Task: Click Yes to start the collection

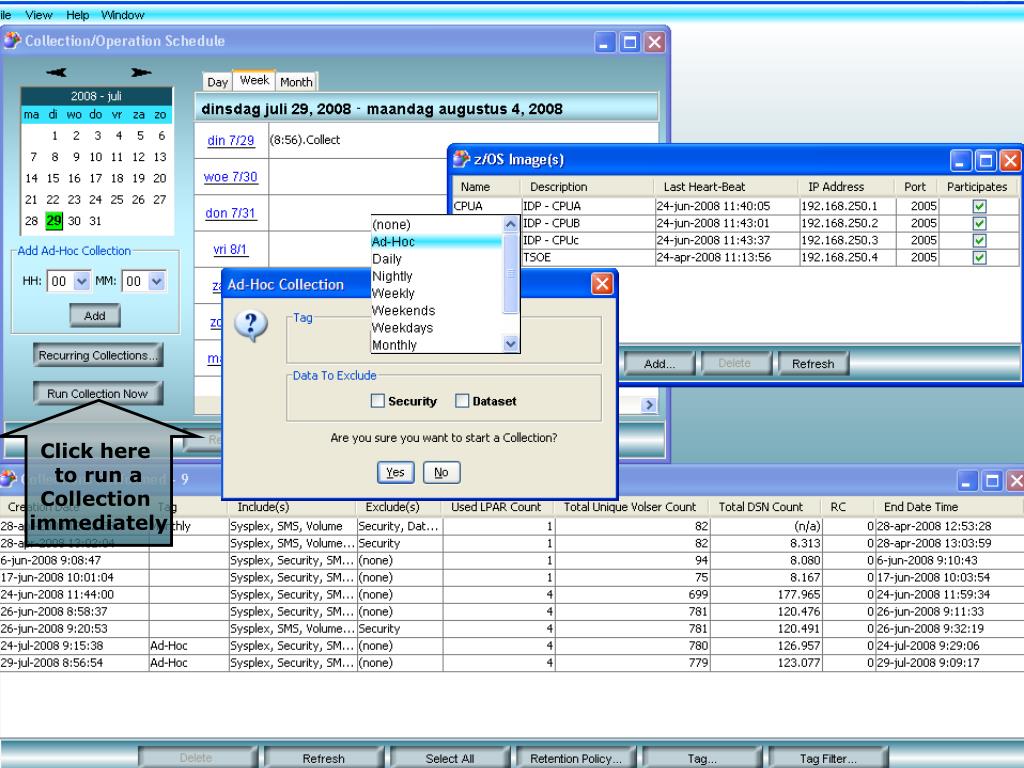Action: click(396, 472)
